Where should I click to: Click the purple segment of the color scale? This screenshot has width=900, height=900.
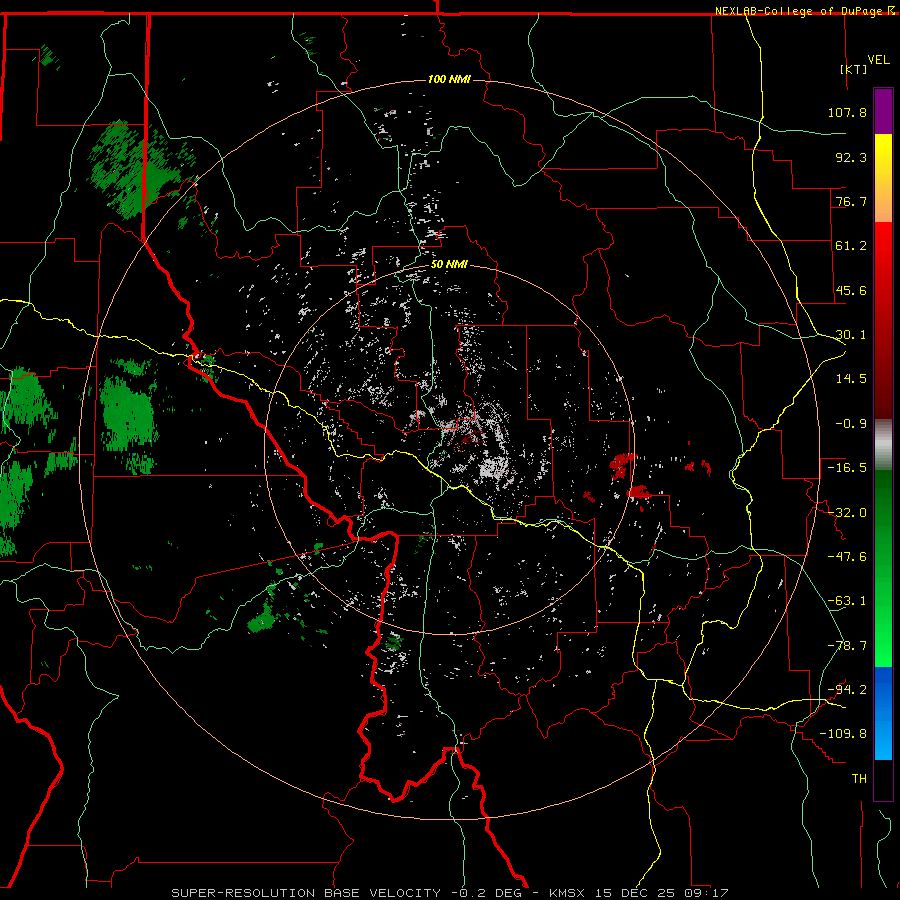coord(883,111)
